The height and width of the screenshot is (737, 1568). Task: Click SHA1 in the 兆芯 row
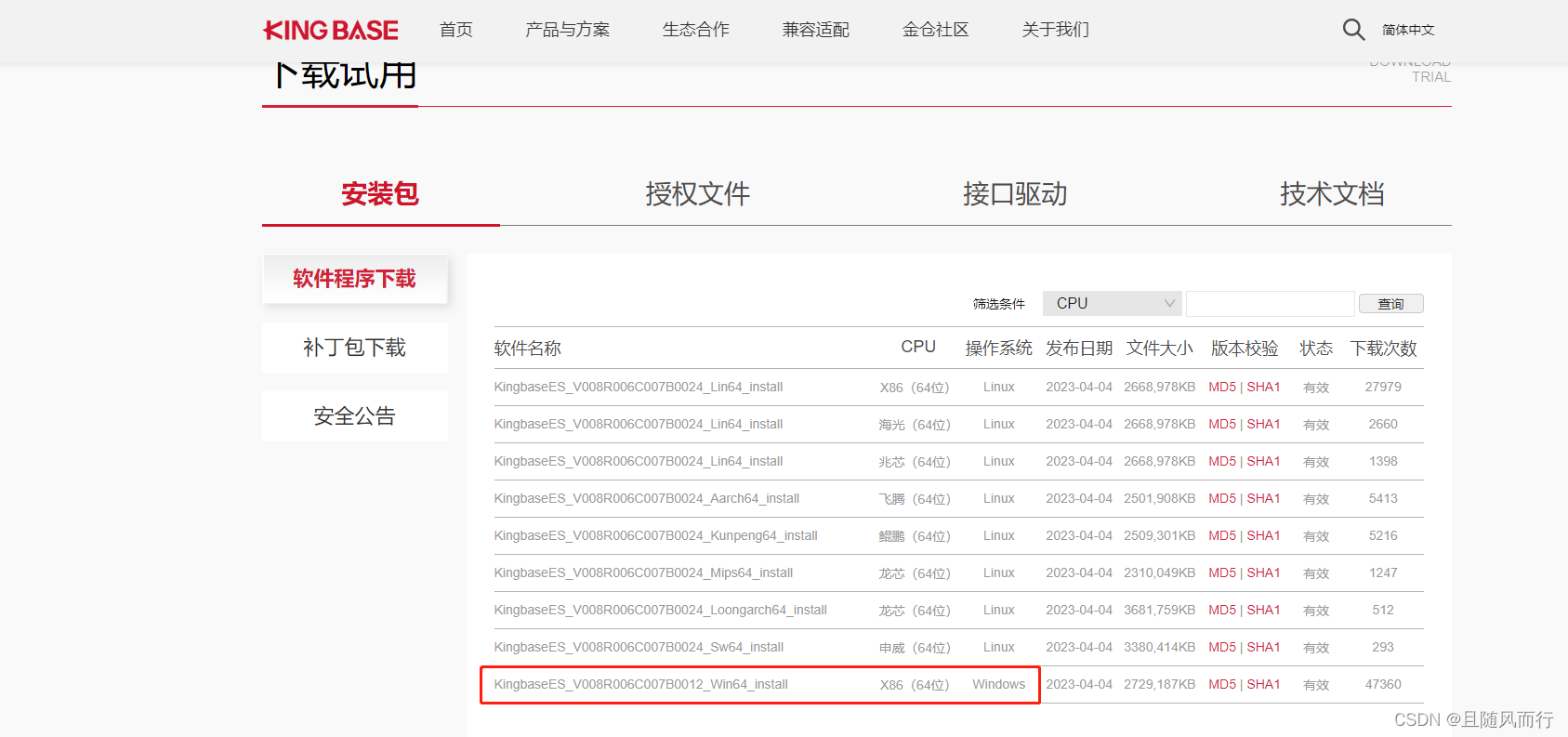click(x=1263, y=461)
